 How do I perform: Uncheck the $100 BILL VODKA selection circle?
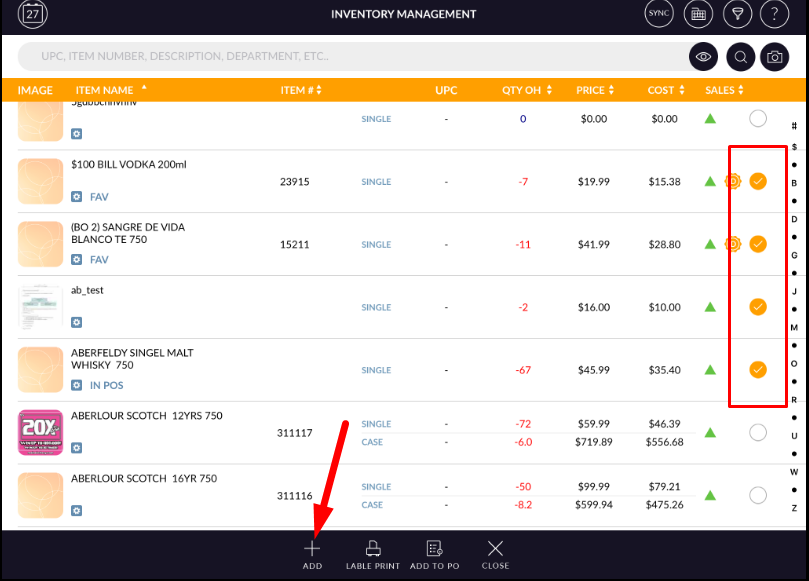(x=758, y=181)
